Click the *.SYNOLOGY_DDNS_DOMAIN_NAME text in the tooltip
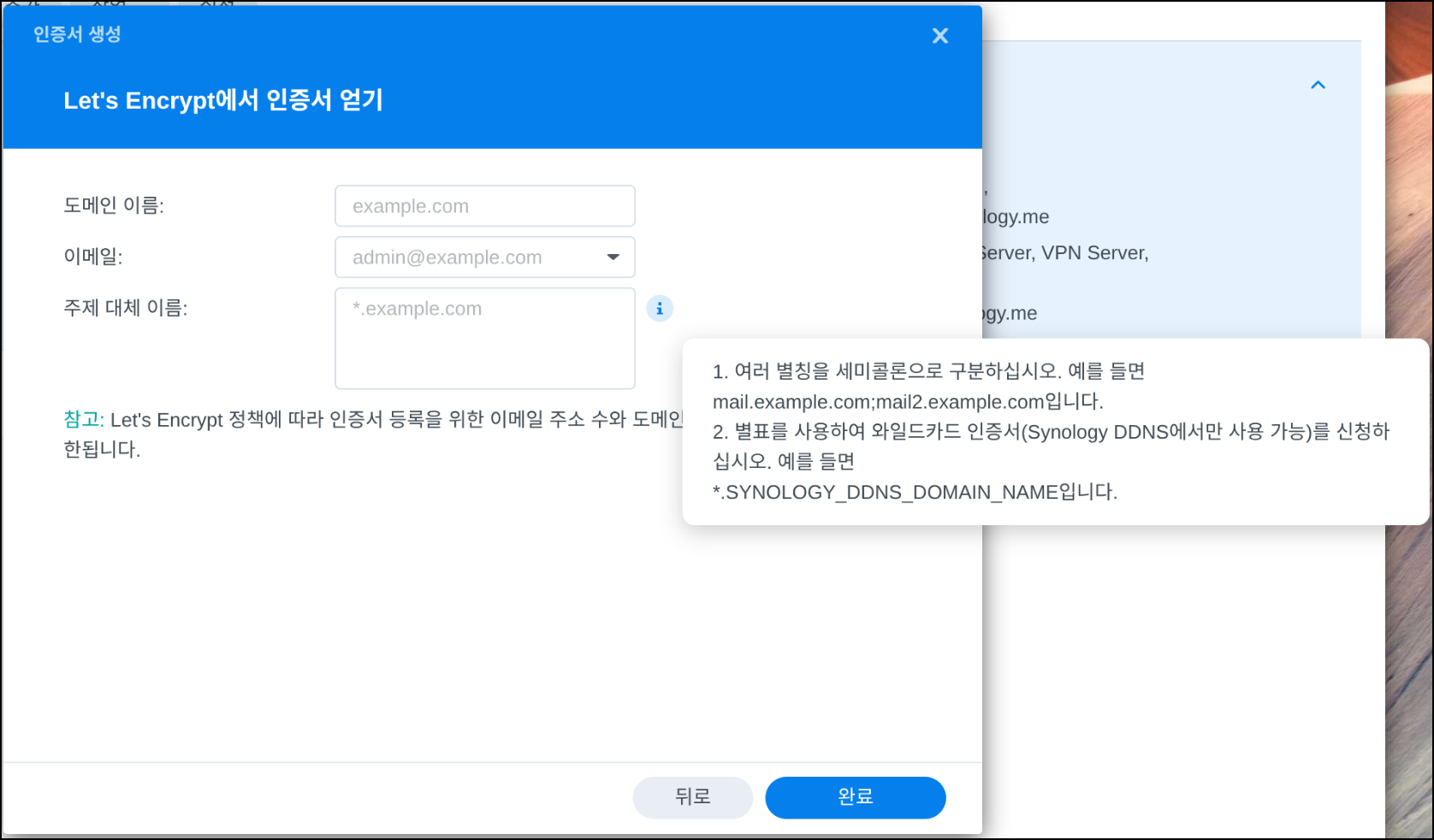This screenshot has height=840, width=1434. tap(885, 493)
